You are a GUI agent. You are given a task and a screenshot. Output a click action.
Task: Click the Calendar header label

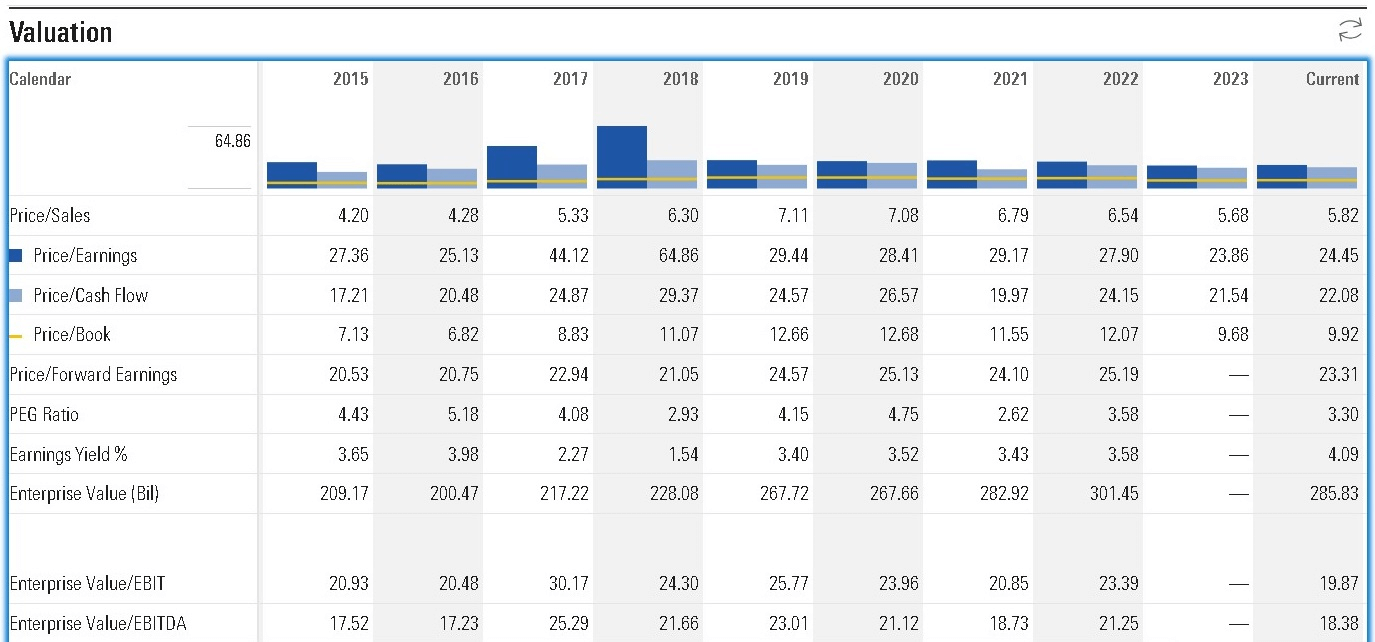[x=40, y=79]
